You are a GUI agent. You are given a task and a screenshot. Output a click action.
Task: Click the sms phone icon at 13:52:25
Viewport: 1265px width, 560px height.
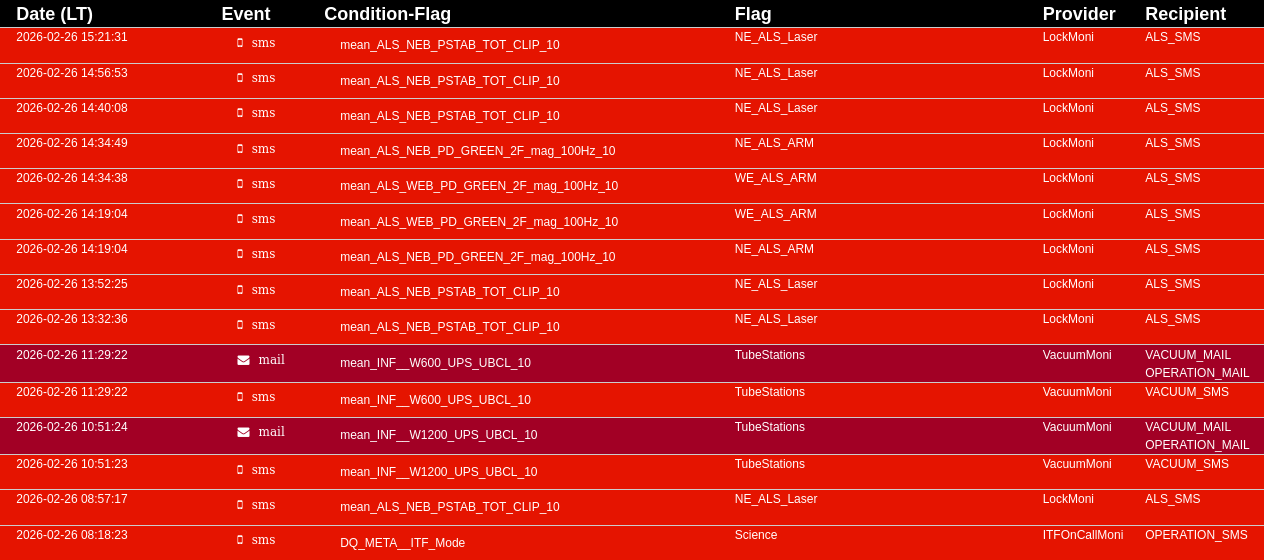coord(240,290)
